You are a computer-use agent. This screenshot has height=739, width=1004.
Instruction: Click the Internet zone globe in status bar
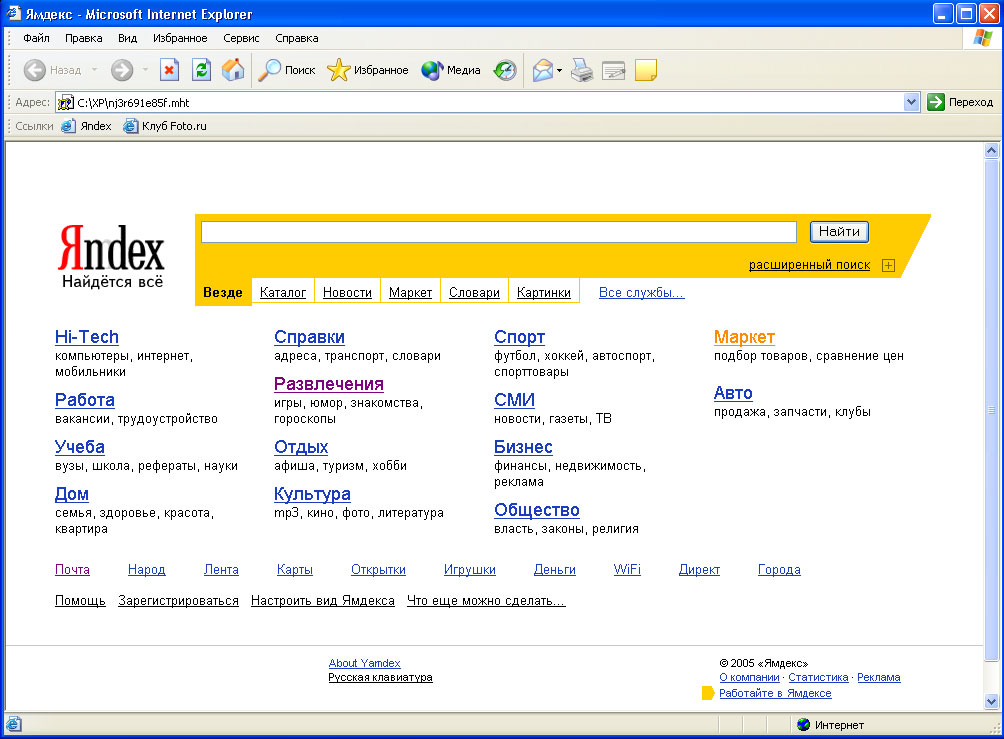pyautogui.click(x=804, y=724)
